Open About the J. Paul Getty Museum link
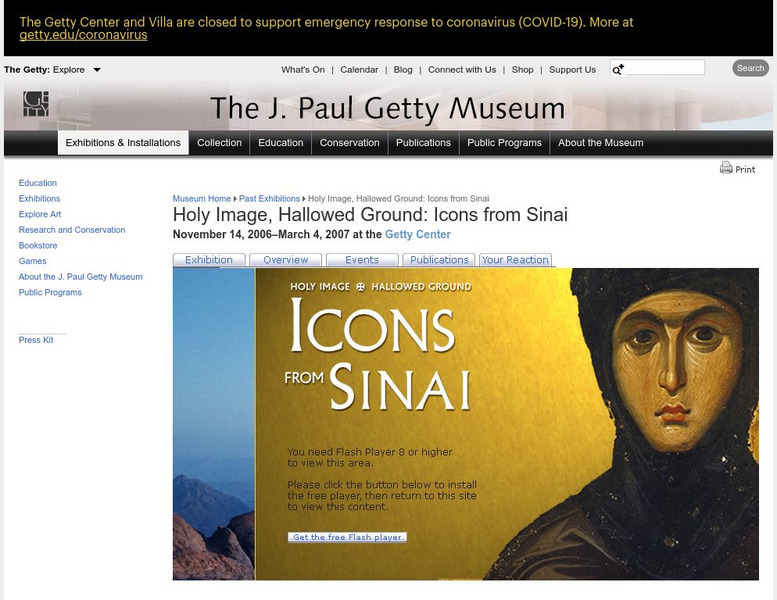777x600 pixels. click(x=80, y=276)
